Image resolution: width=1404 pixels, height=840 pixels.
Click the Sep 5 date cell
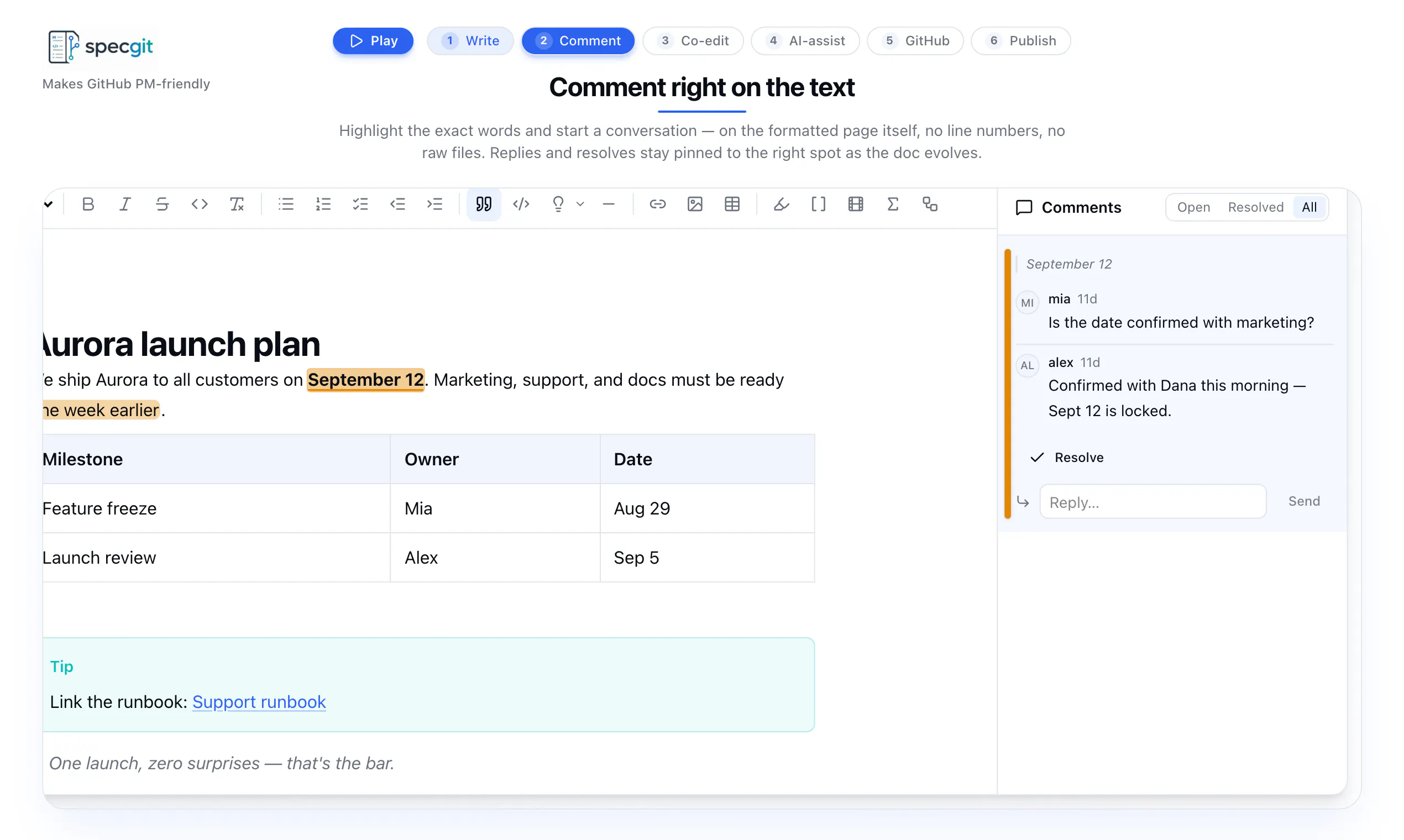click(x=707, y=558)
